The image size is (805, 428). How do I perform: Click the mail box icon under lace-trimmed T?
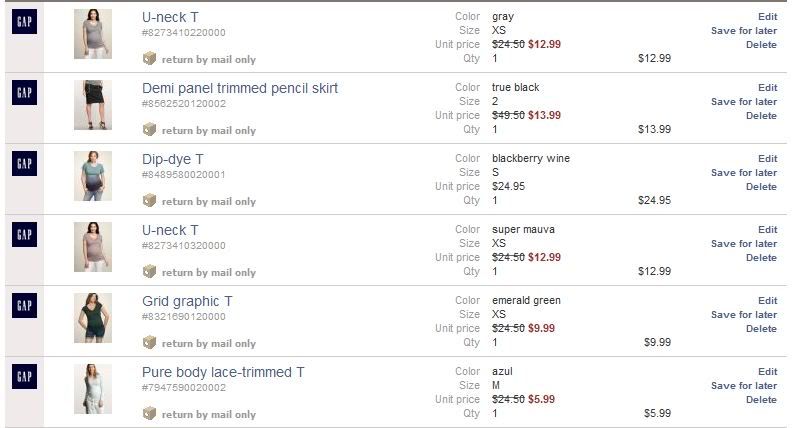click(x=150, y=414)
